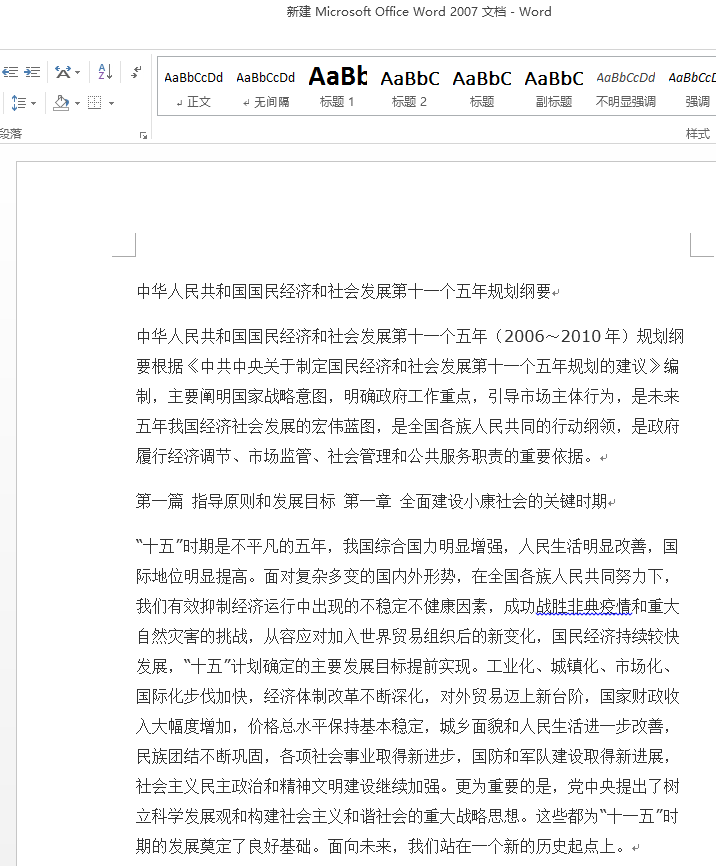Apply the 正文 style
This screenshot has width=716, height=866.
(193, 87)
